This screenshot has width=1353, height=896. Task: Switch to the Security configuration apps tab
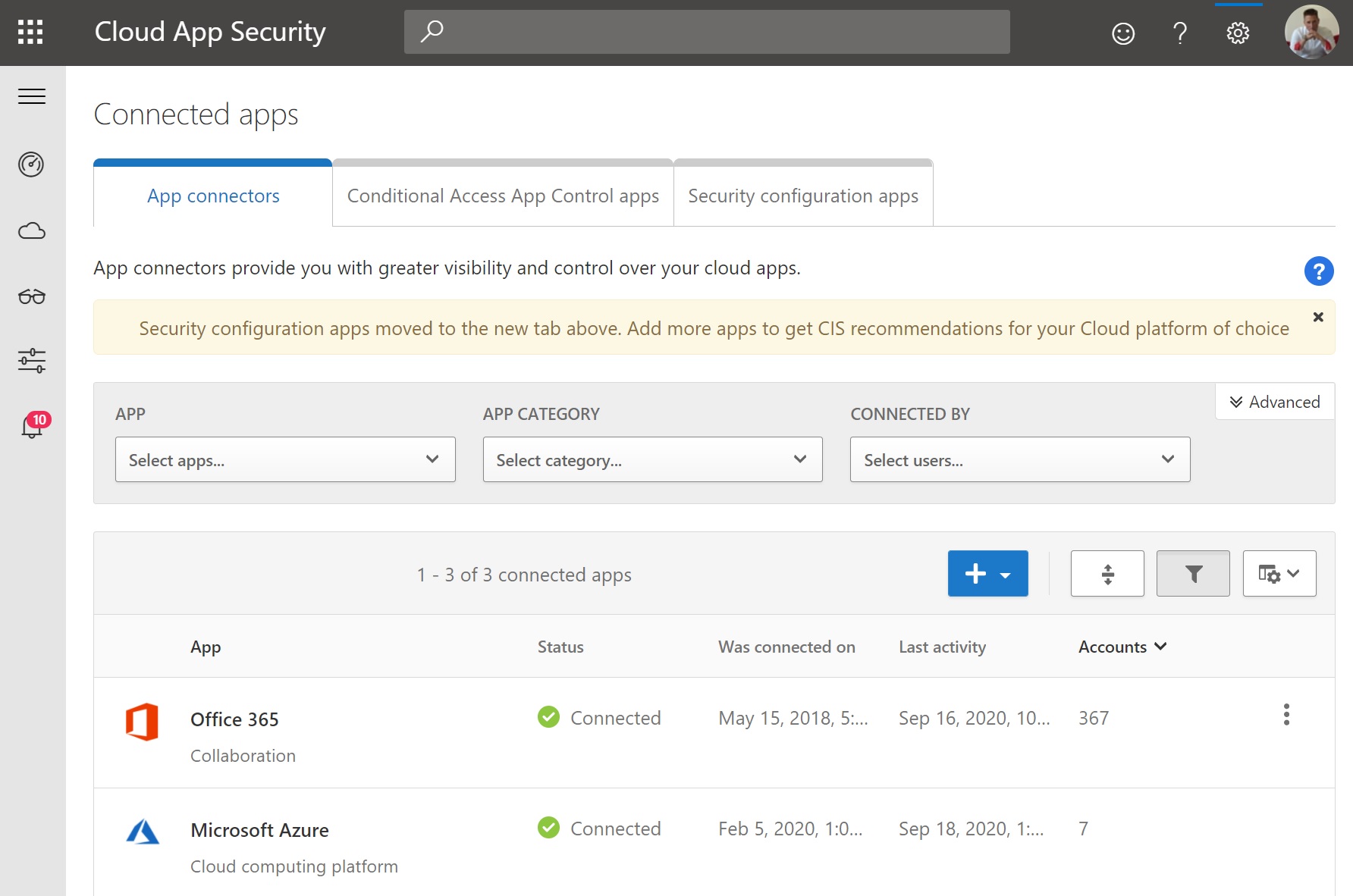802,196
